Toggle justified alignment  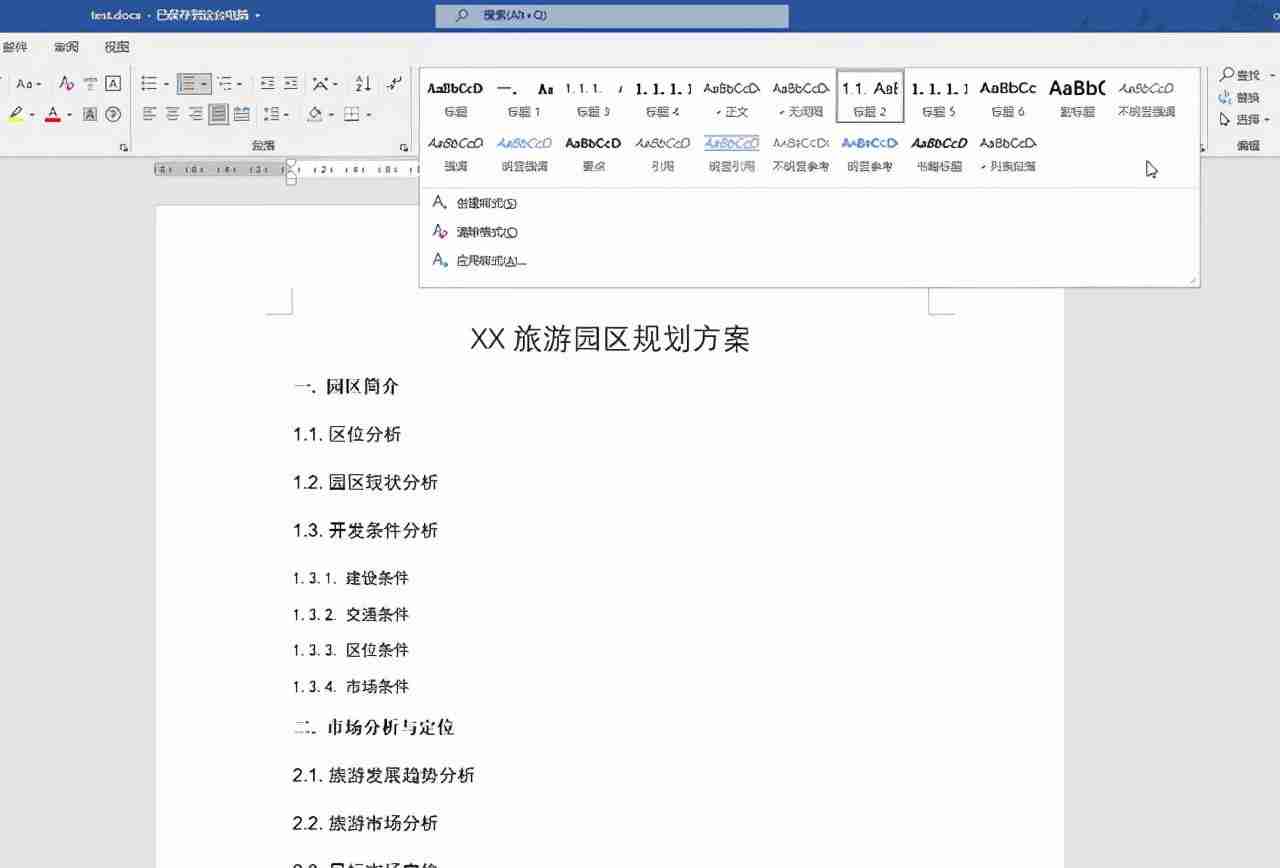coord(220,113)
